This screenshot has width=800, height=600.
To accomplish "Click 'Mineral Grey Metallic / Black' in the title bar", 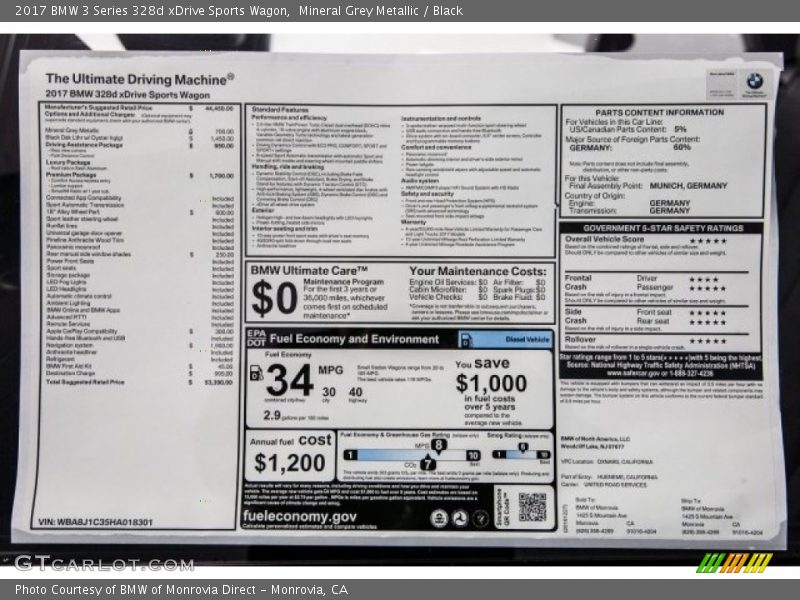I will pos(381,11).
